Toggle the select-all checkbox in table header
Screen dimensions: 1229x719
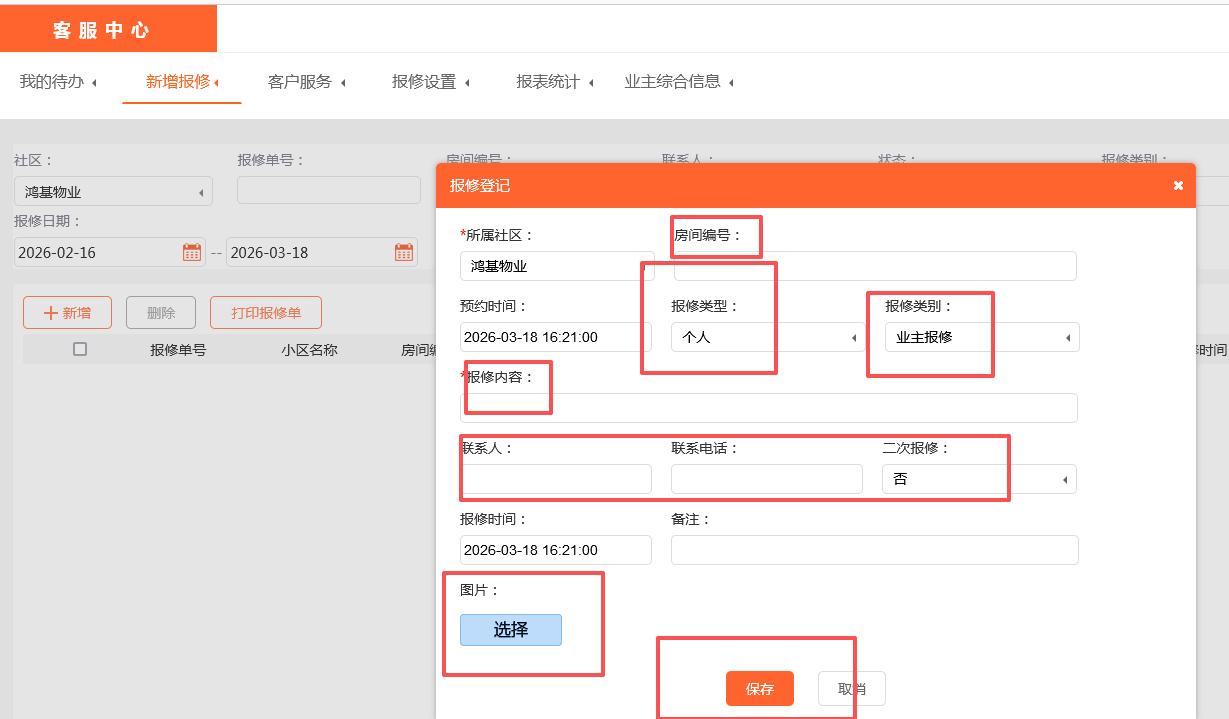(x=80, y=349)
